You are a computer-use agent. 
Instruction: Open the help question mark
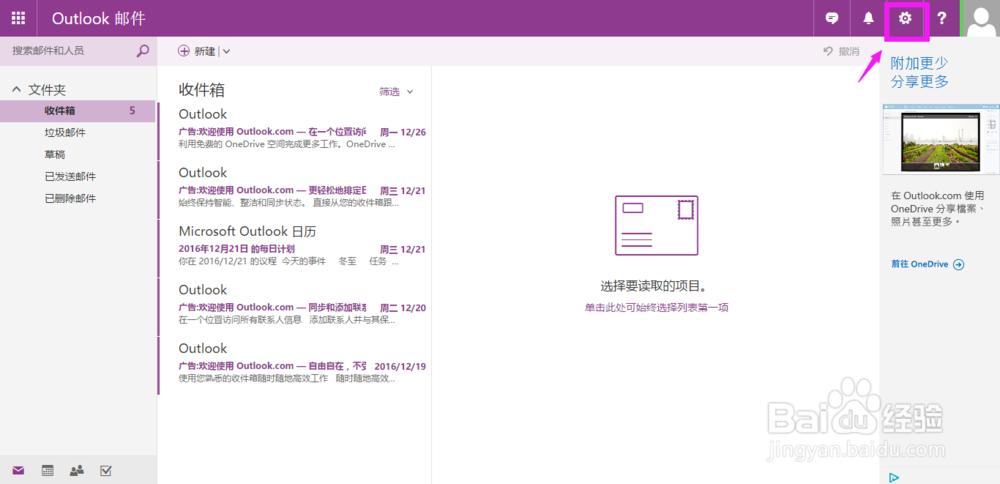click(x=941, y=18)
